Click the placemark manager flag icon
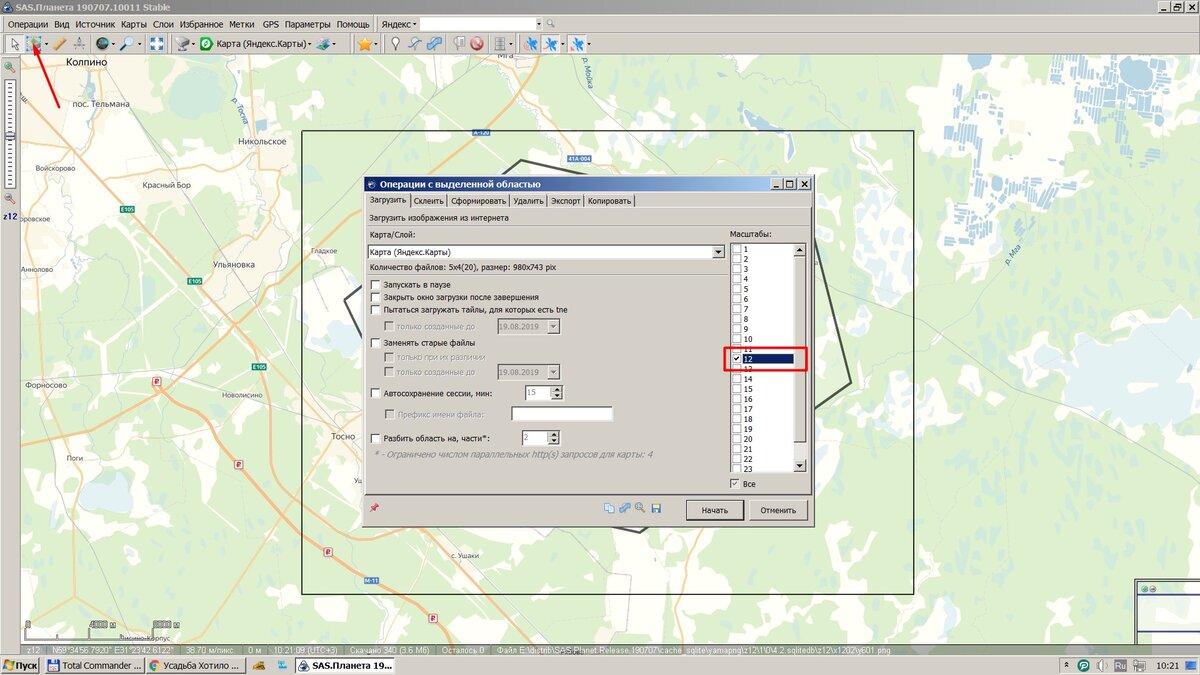1200x675 pixels. pyautogui.click(x=458, y=44)
